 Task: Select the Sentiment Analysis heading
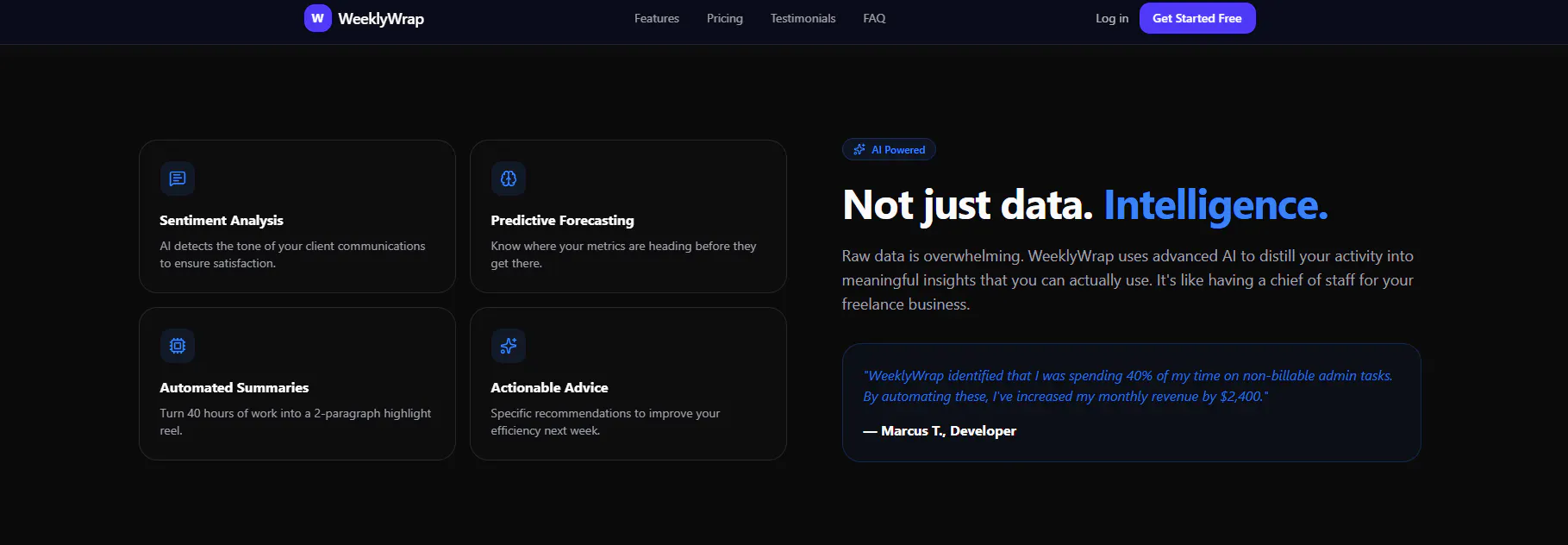tap(222, 220)
